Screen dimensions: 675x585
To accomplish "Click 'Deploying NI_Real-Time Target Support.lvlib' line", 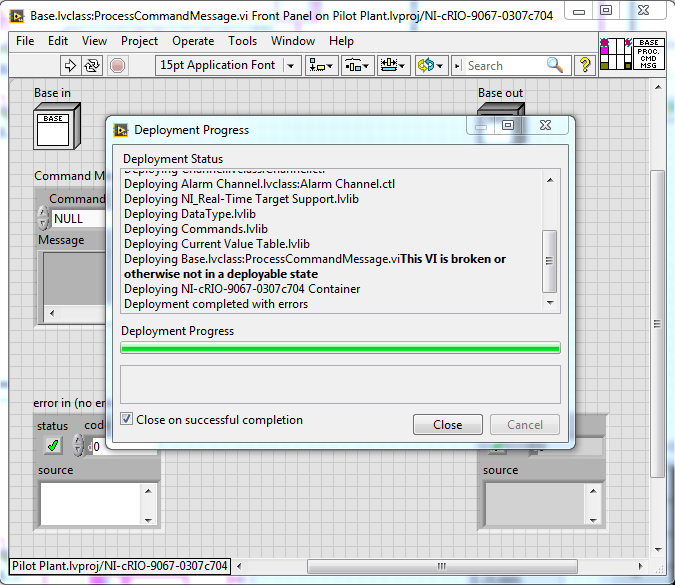I will point(241,198).
